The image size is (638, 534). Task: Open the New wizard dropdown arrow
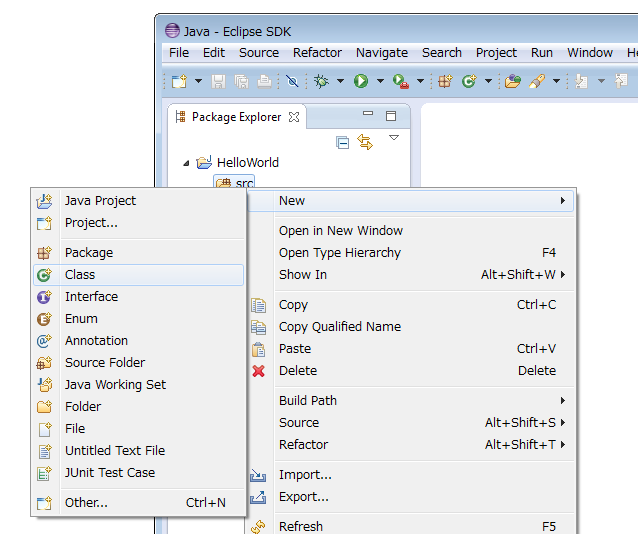pos(198,81)
